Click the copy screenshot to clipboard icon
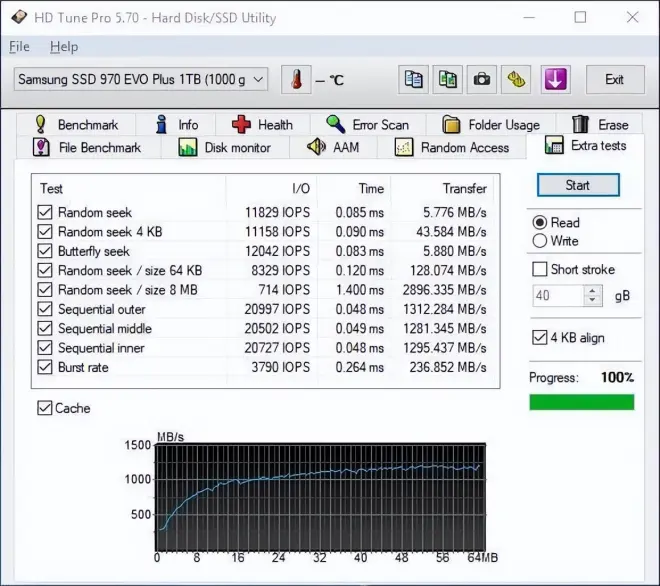The image size is (660, 586). [447, 80]
